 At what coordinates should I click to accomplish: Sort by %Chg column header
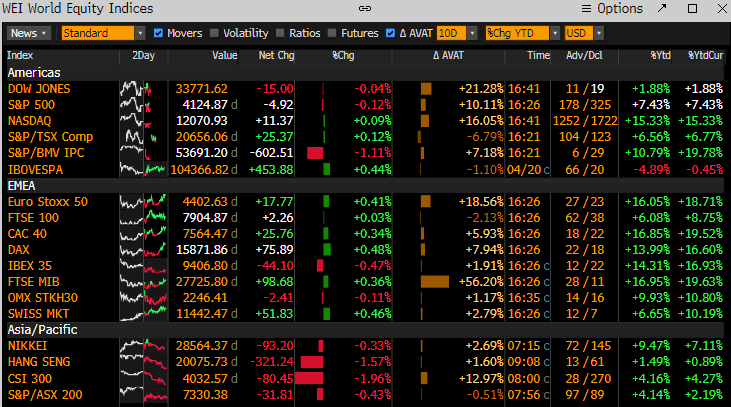(x=343, y=55)
